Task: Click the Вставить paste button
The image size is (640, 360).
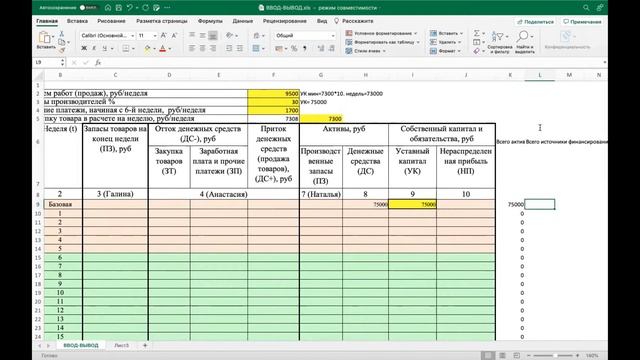Action: point(45,41)
